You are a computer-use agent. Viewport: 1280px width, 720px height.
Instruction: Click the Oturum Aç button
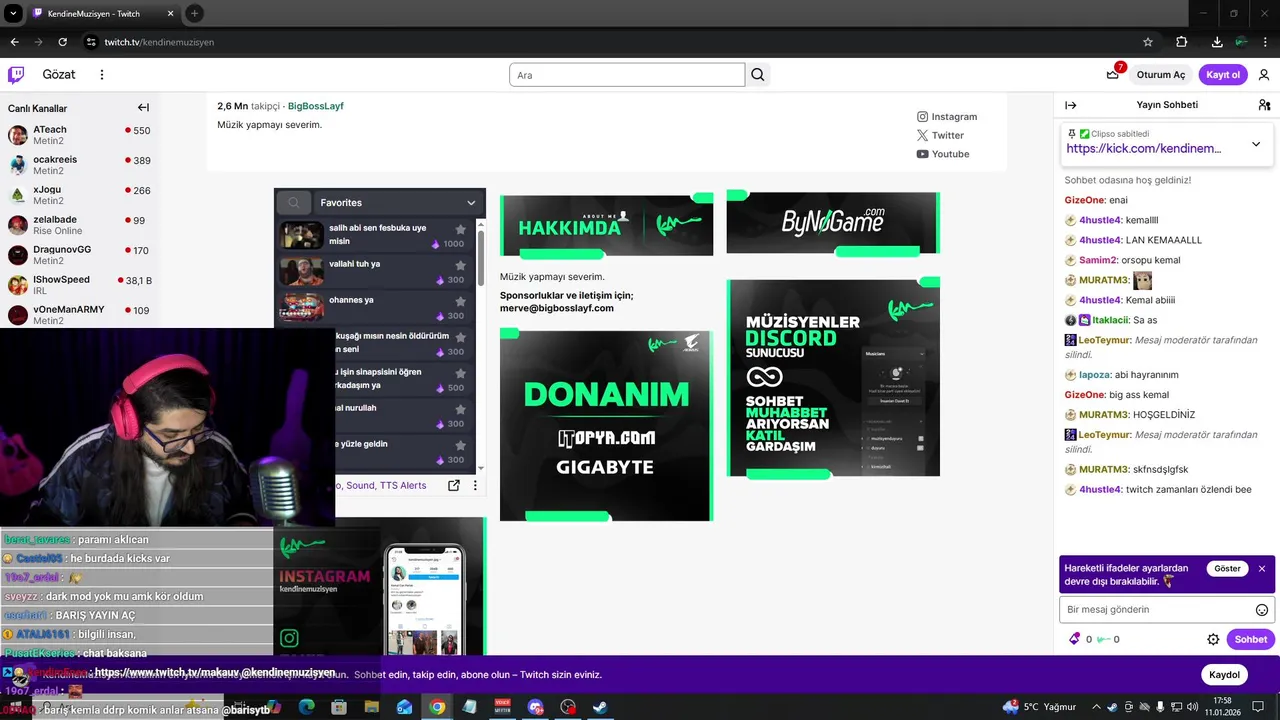tap(1161, 75)
